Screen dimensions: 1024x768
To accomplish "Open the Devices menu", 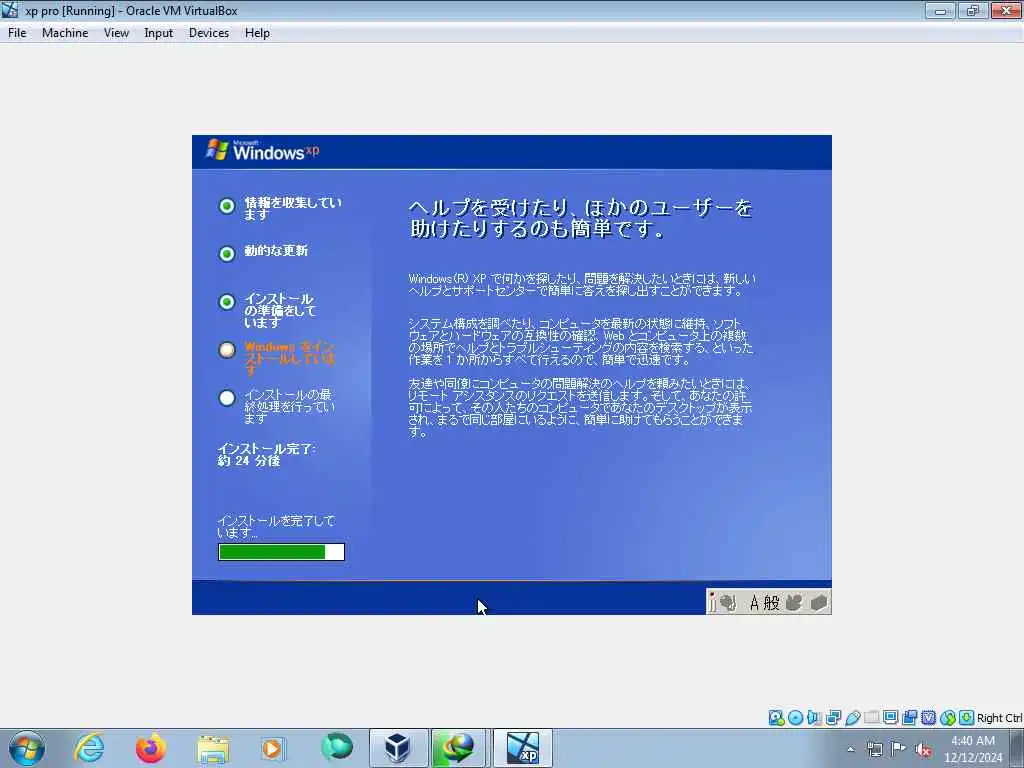I will (x=208, y=33).
